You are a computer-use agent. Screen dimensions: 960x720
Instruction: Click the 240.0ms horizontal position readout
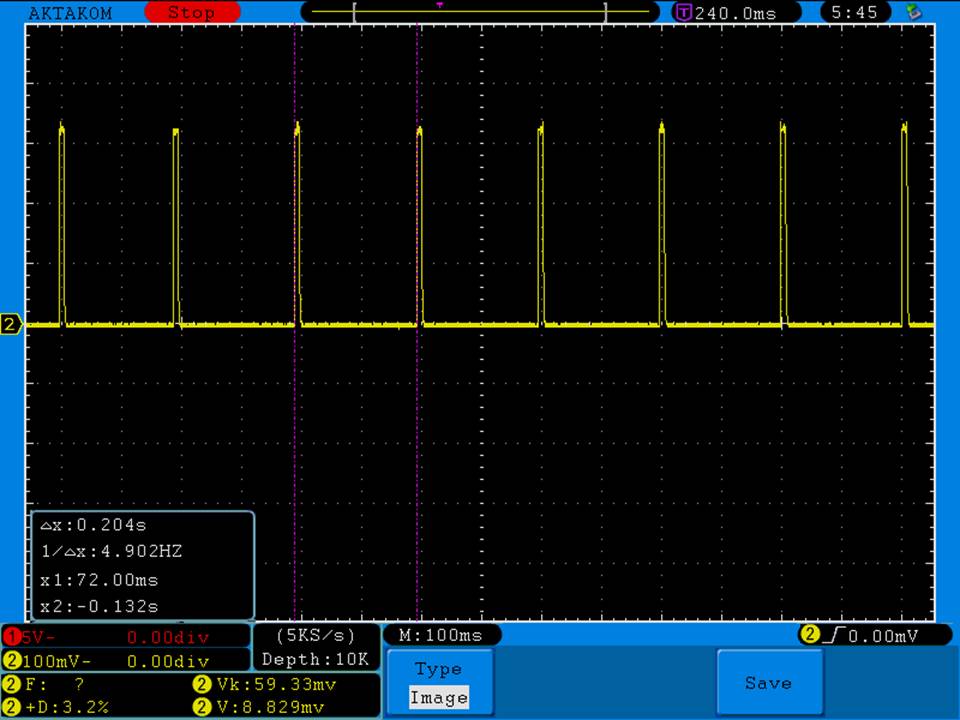(x=734, y=13)
